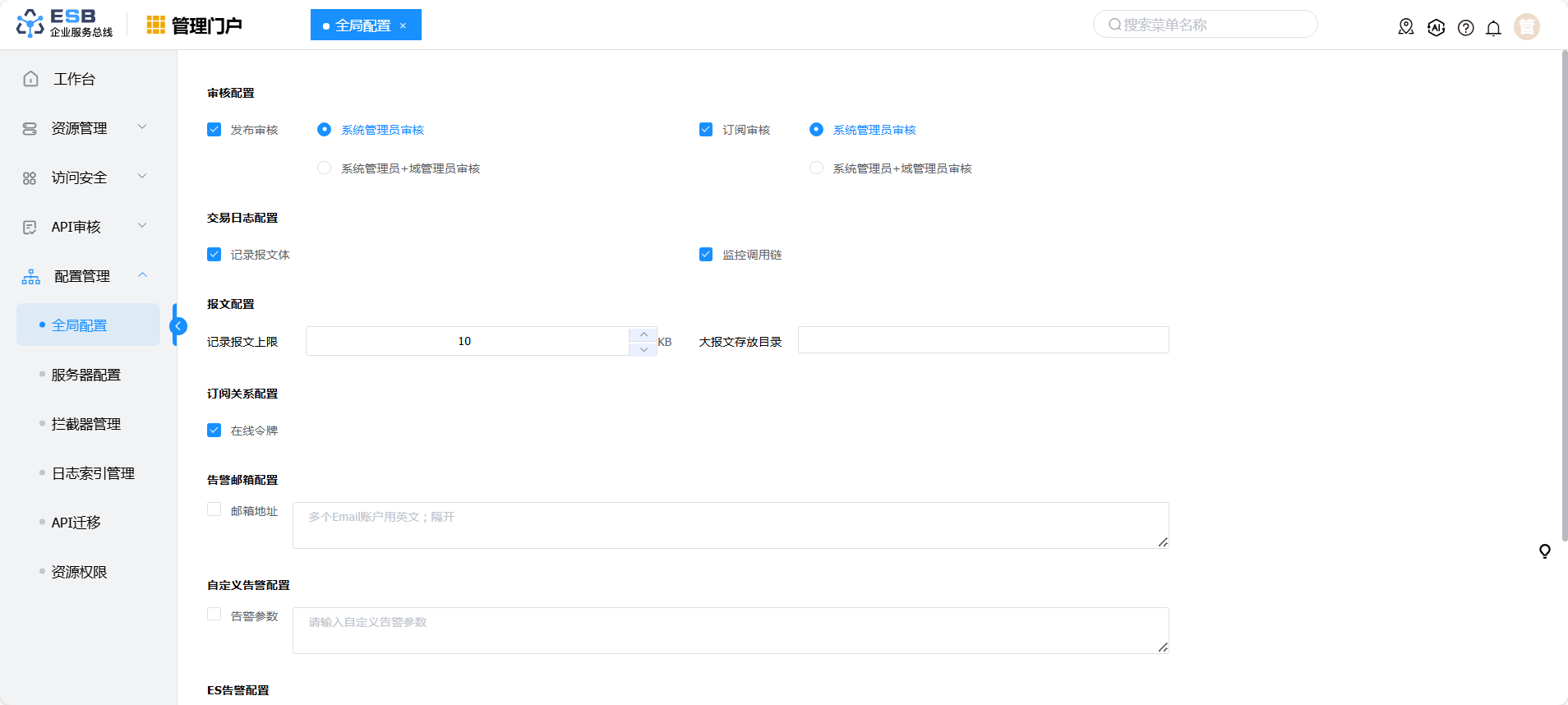
Task: Open the notifications bell
Action: click(1493, 28)
